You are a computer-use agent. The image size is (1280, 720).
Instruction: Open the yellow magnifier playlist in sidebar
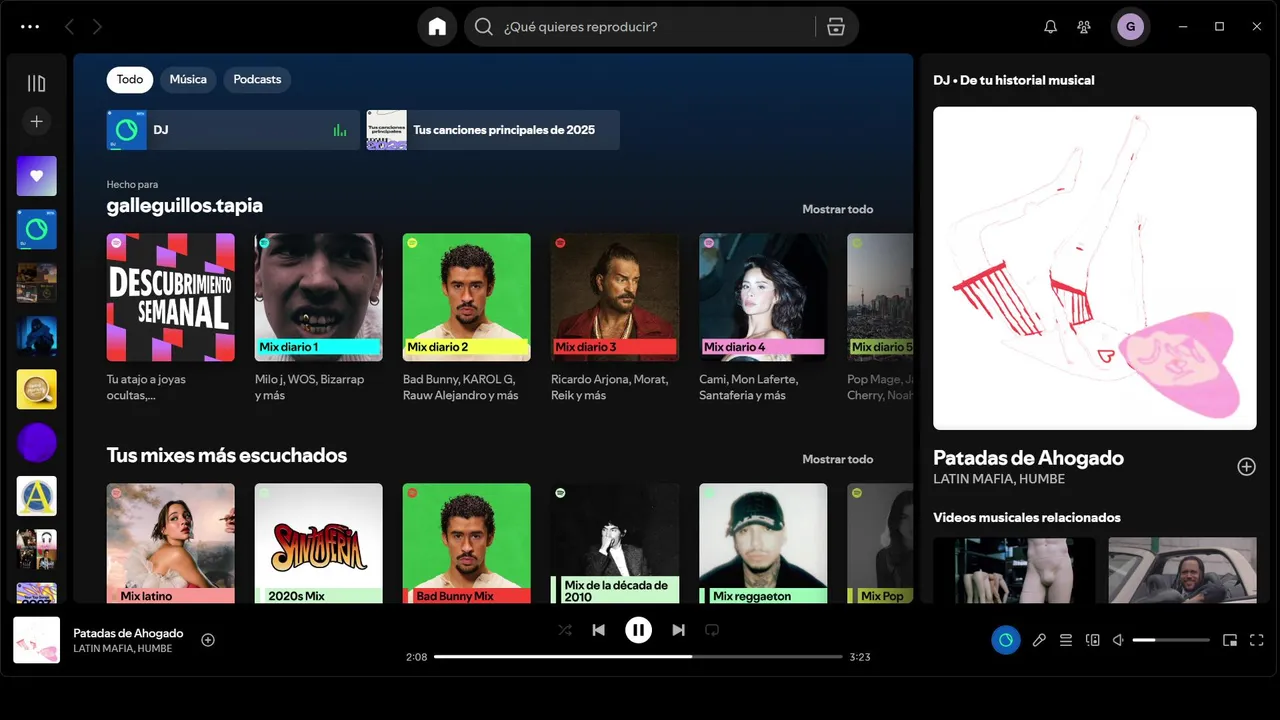click(37, 389)
